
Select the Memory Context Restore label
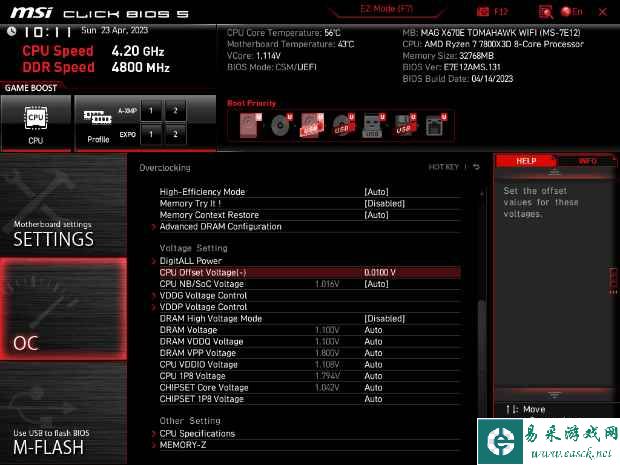(209, 215)
